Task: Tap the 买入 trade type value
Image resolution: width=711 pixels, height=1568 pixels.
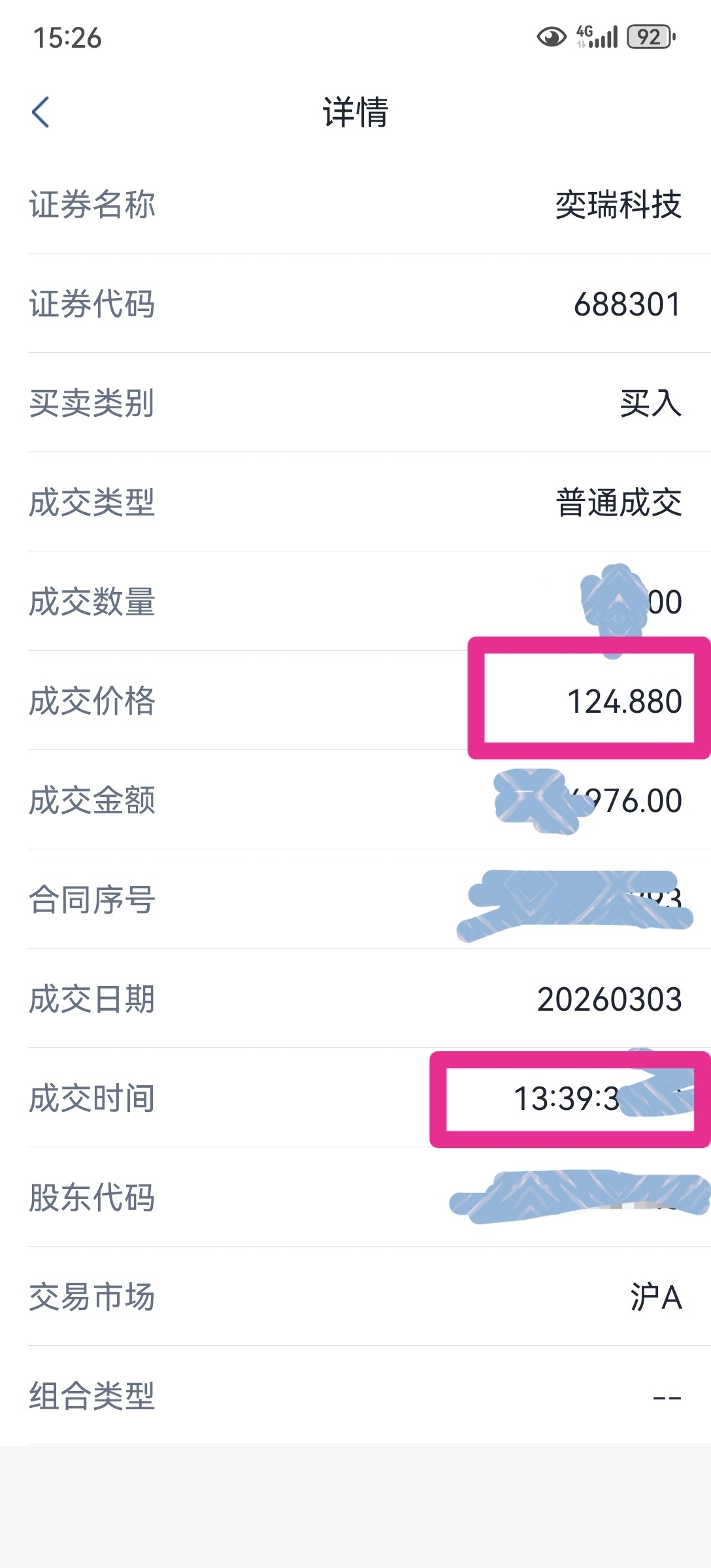Action: coord(650,403)
